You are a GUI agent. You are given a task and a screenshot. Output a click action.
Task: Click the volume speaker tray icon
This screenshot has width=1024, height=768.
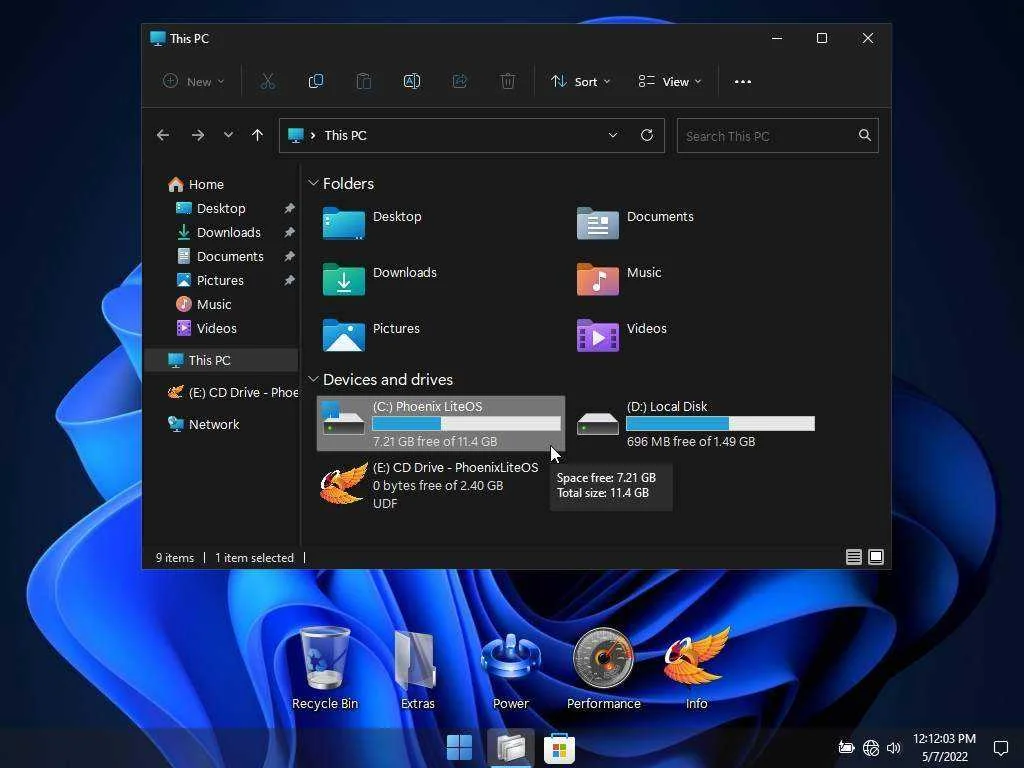894,748
